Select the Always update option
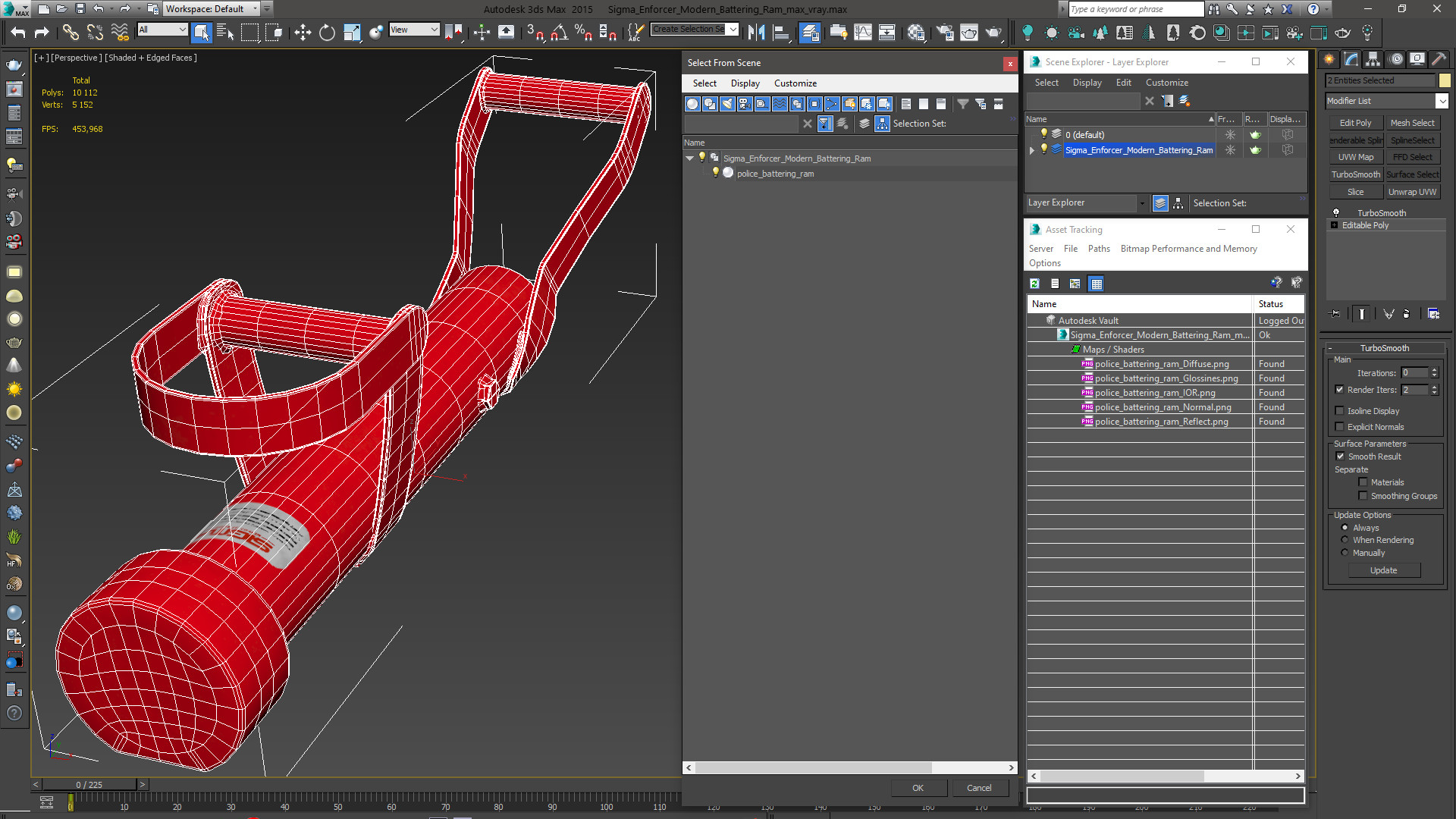 tap(1345, 528)
